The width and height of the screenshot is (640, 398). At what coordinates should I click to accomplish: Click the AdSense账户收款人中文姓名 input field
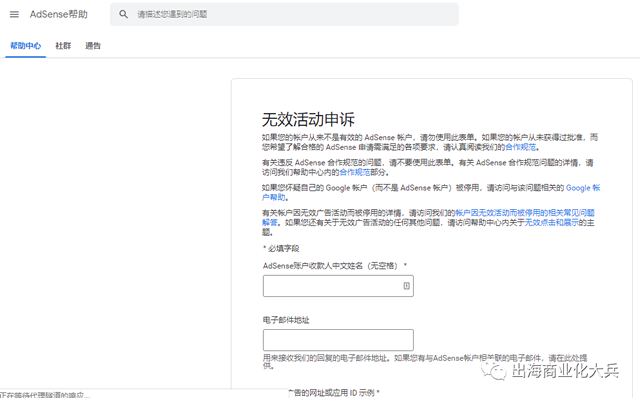pyautogui.click(x=338, y=286)
